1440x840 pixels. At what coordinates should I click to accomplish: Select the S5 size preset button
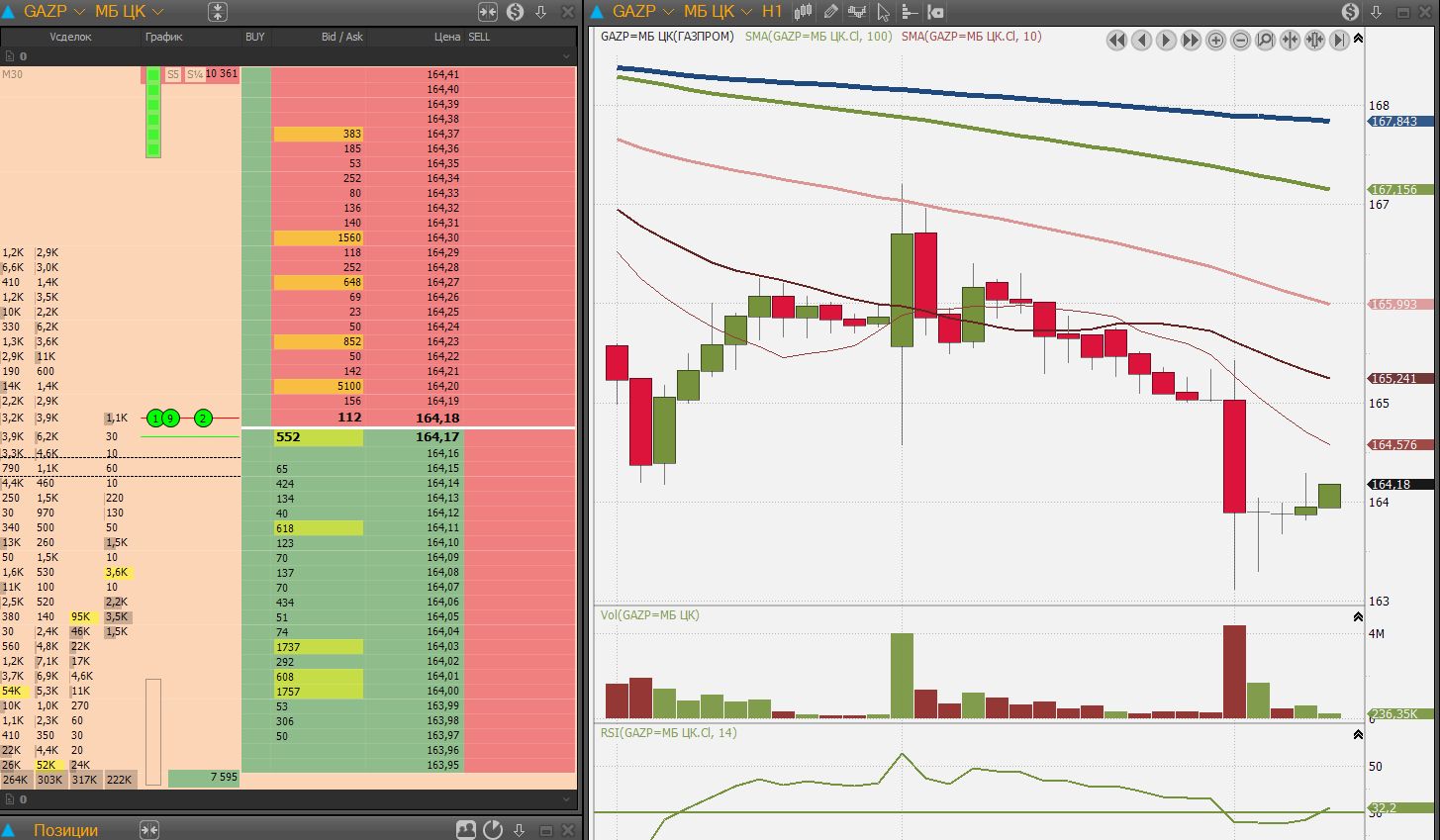(173, 74)
